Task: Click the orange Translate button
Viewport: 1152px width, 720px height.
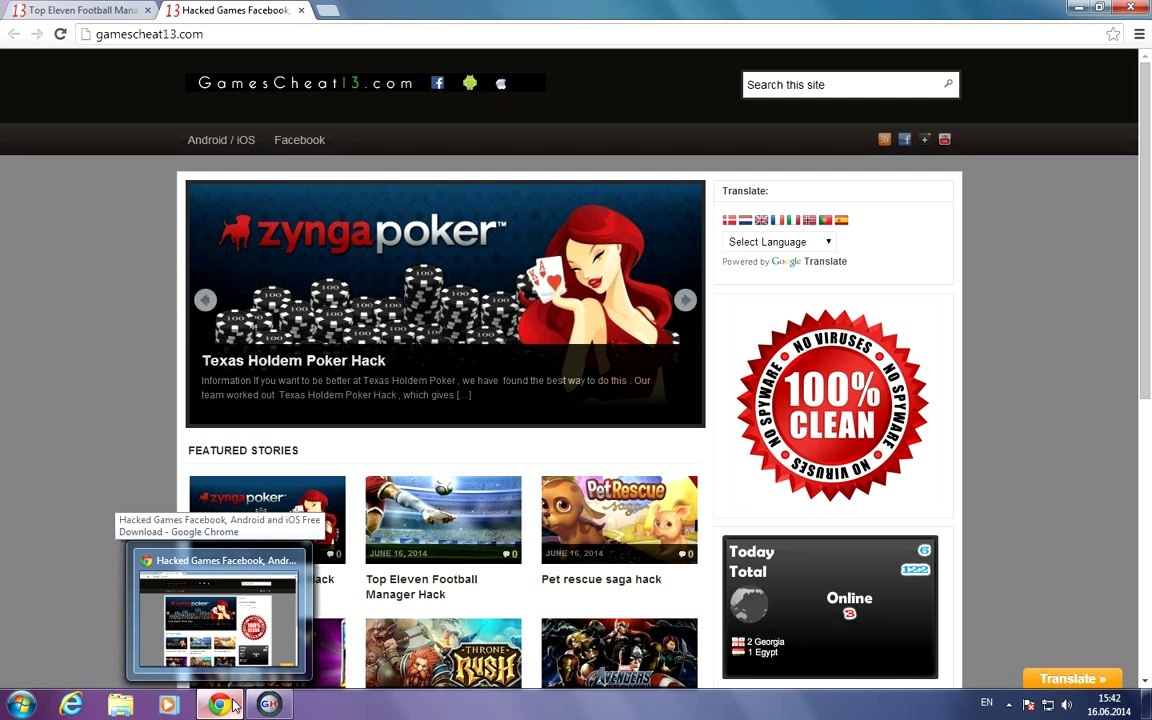Action: [x=1073, y=678]
